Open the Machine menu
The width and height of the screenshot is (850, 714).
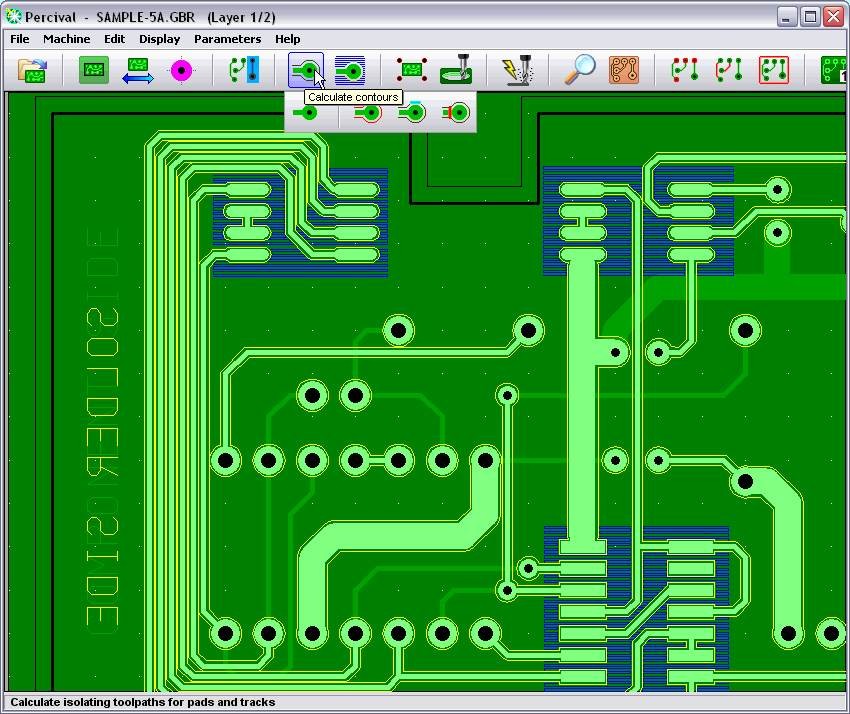pyautogui.click(x=66, y=39)
